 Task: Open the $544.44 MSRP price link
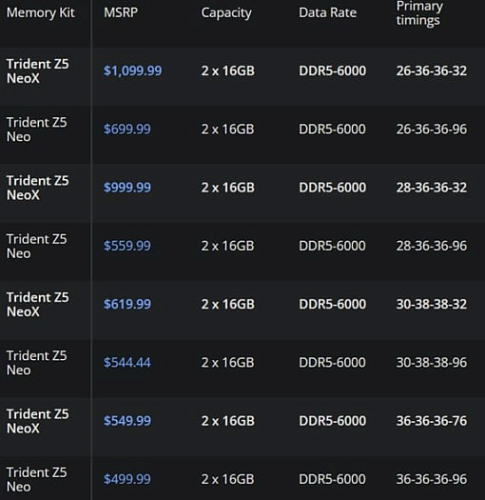(127, 362)
